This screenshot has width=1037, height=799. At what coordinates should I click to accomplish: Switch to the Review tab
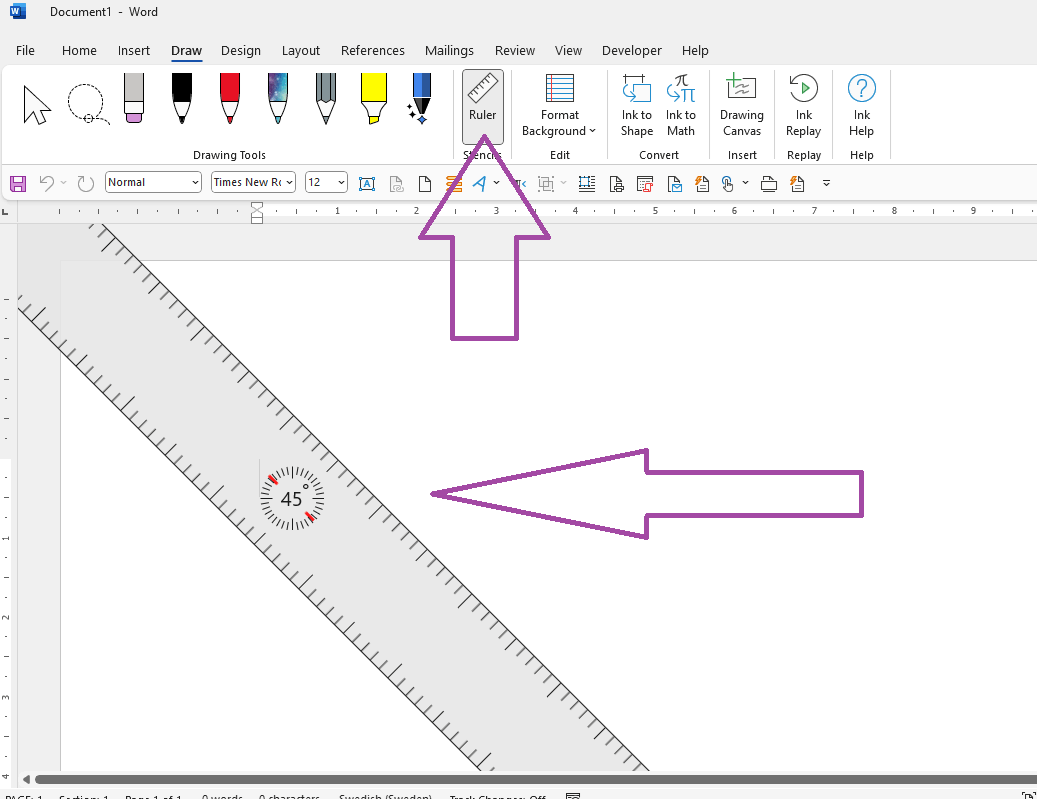(x=515, y=50)
